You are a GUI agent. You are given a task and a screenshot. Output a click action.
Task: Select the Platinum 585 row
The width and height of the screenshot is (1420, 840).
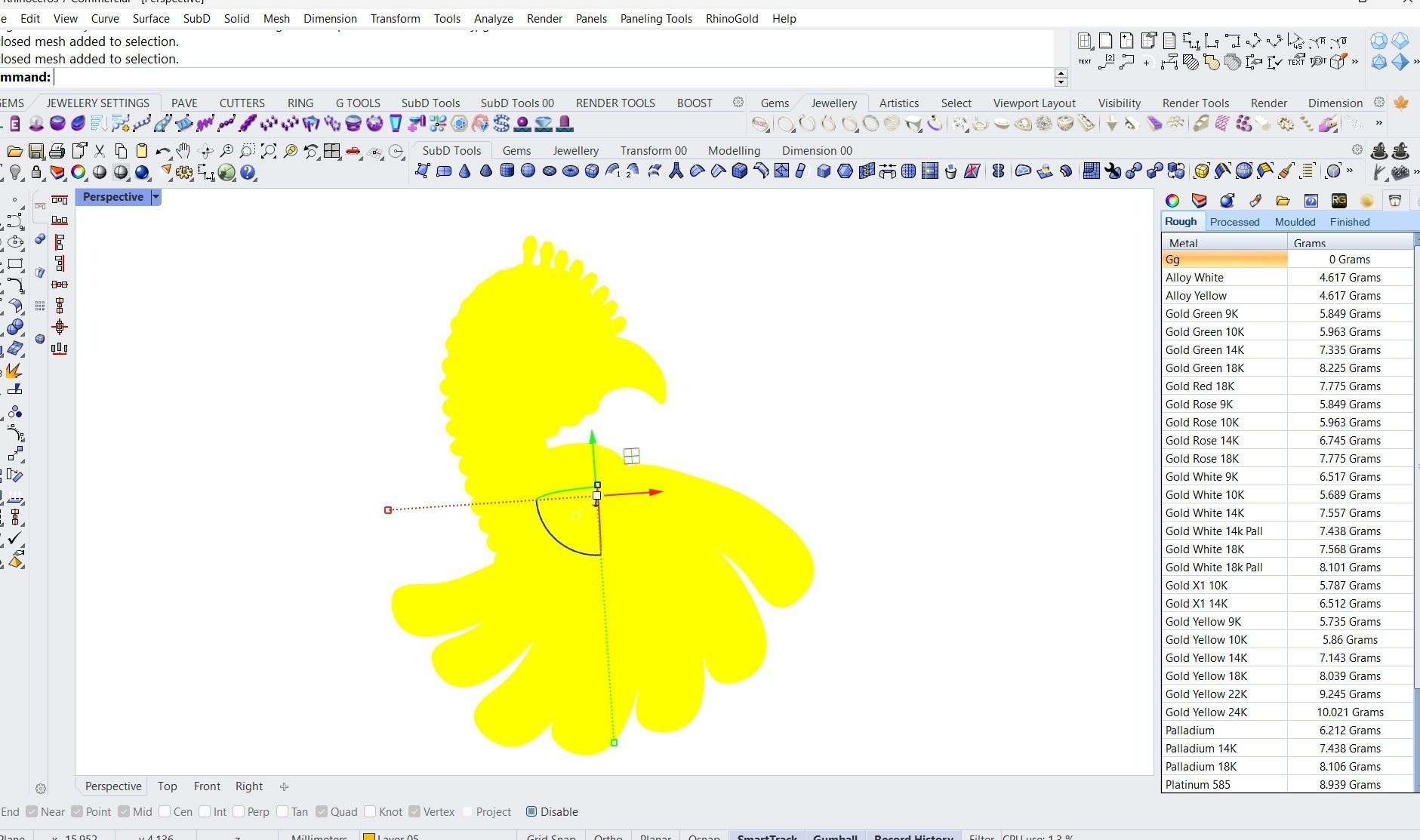(1287, 784)
